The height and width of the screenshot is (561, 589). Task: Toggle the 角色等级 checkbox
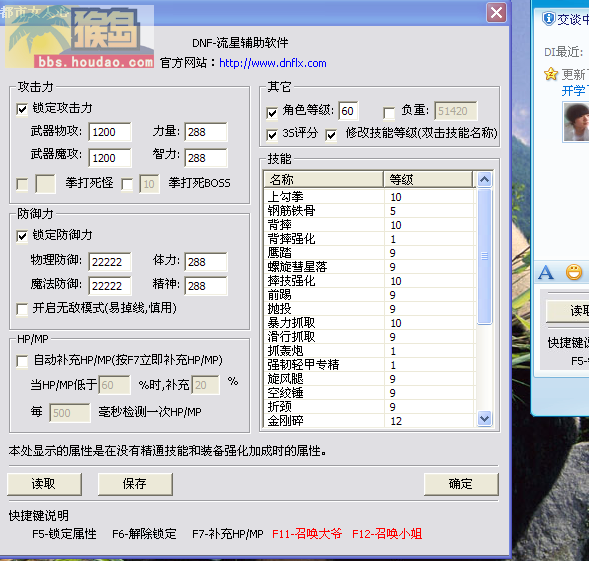pyautogui.click(x=272, y=112)
